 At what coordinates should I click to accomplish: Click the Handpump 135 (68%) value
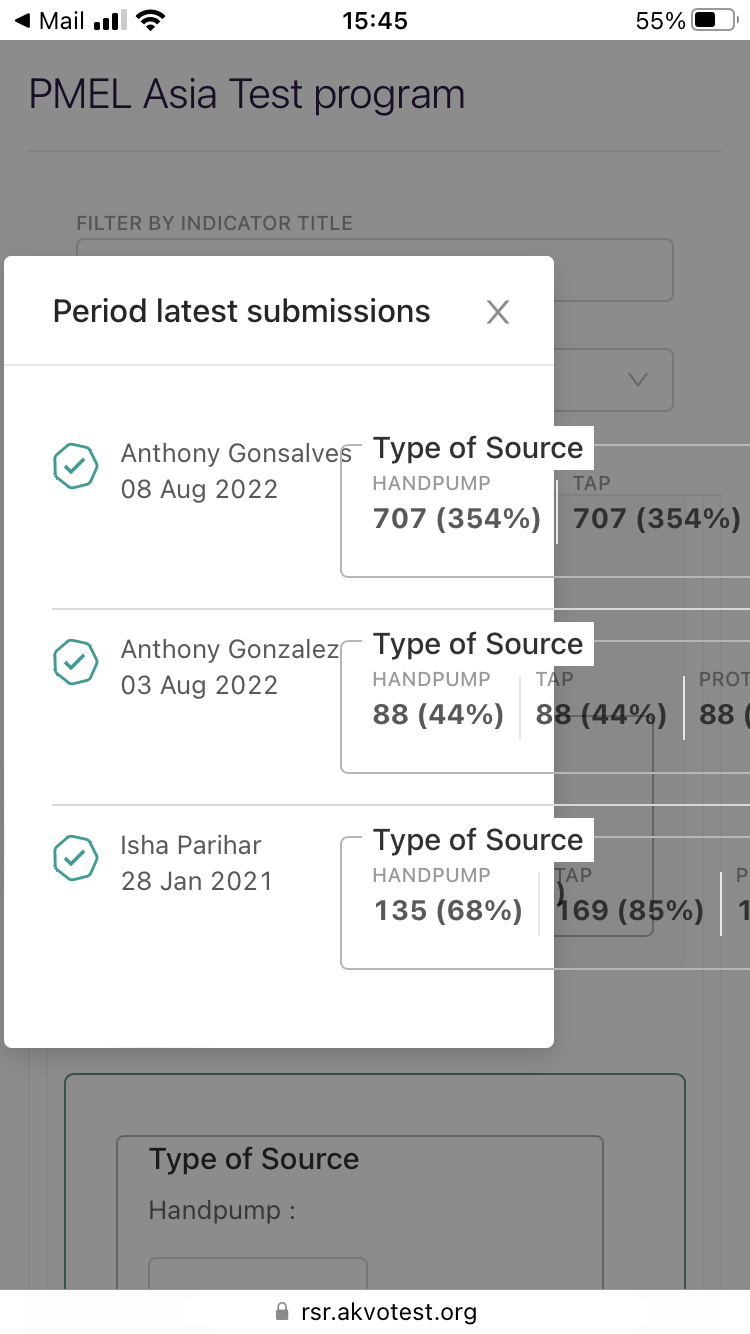448,911
